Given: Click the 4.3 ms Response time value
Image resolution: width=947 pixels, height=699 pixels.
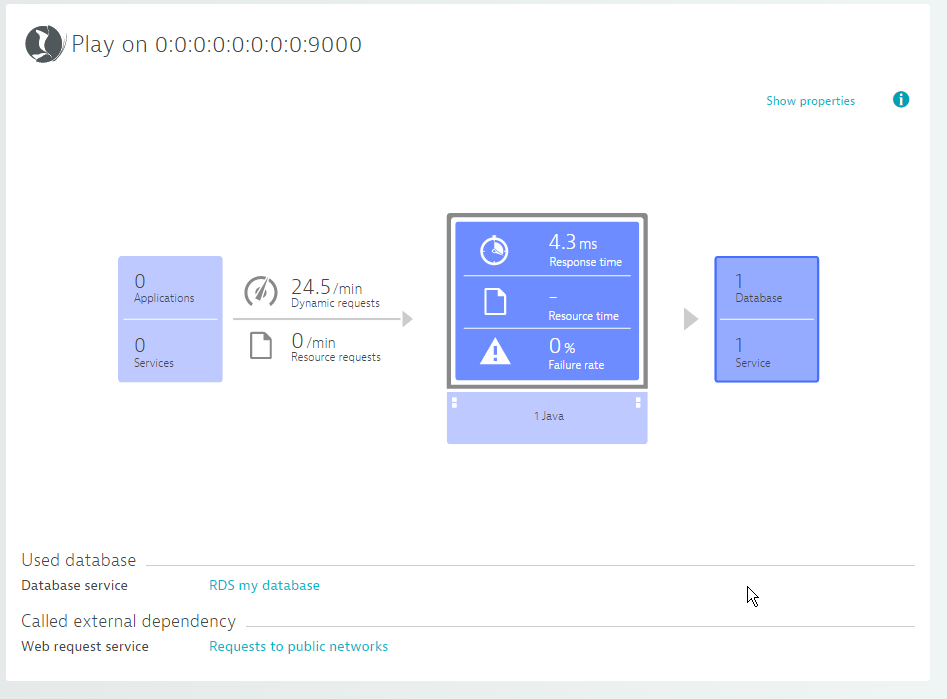Looking at the screenshot, I should (585, 250).
